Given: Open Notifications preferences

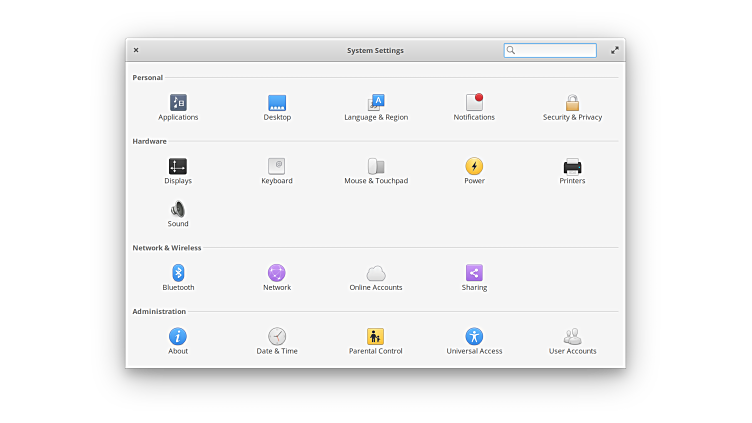Looking at the screenshot, I should click(x=474, y=103).
